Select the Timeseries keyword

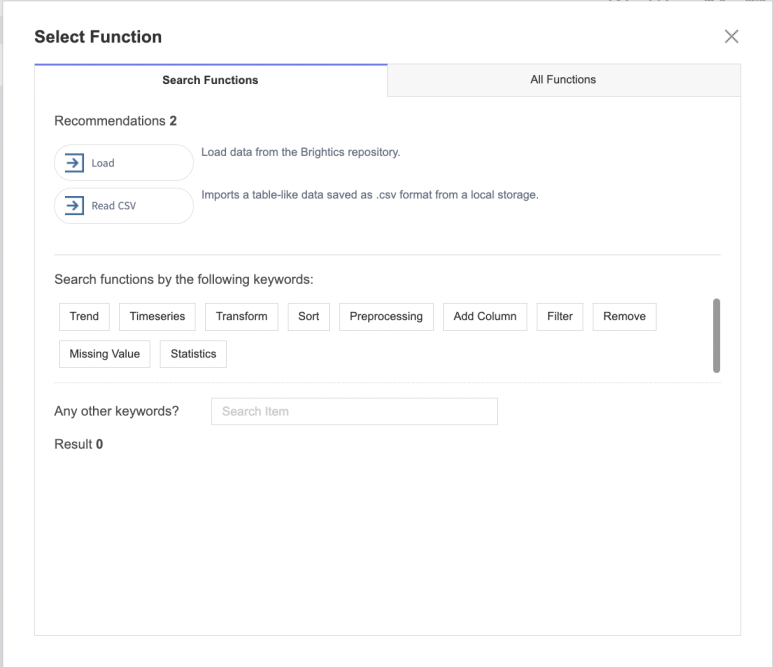(158, 317)
